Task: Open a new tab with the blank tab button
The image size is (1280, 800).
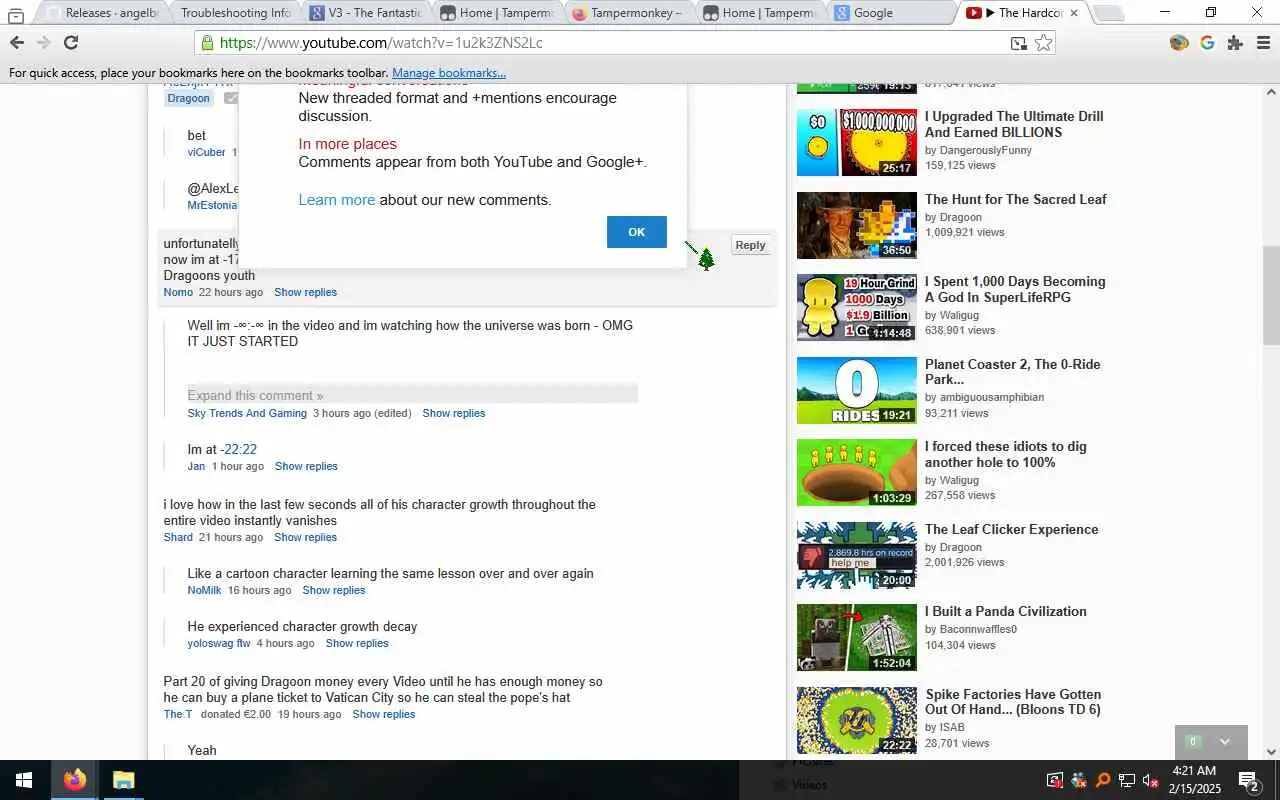Action: (x=1107, y=13)
